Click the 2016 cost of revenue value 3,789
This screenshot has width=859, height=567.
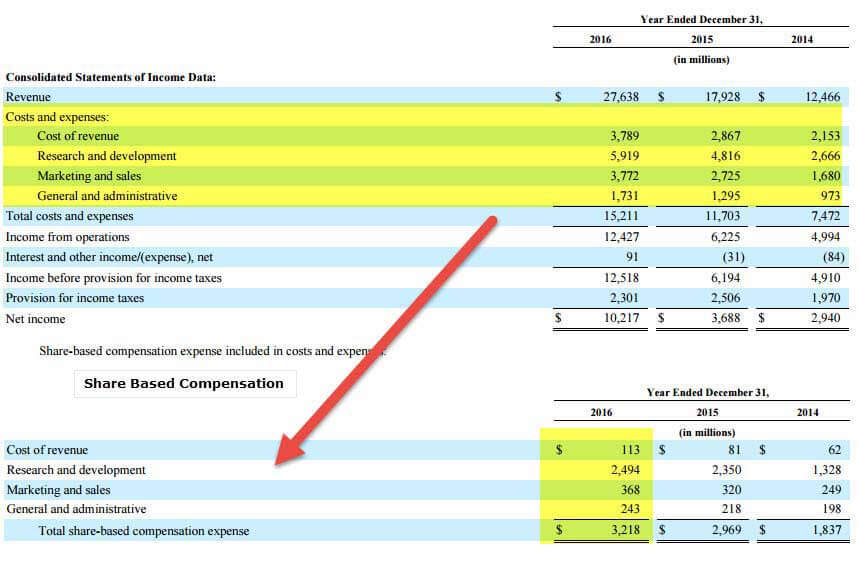pyautogui.click(x=625, y=136)
